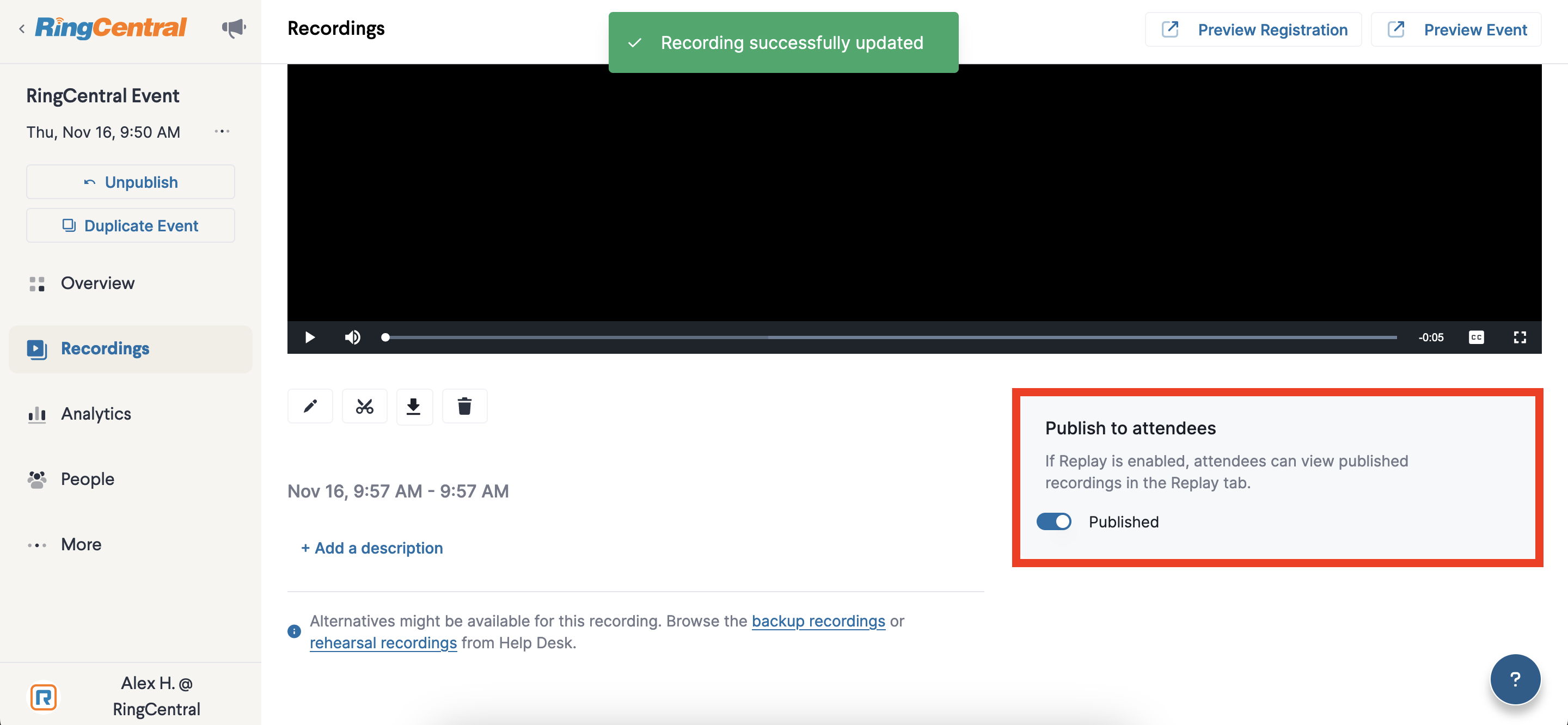Download the recording
This screenshot has height=725, width=1568.
(414, 406)
